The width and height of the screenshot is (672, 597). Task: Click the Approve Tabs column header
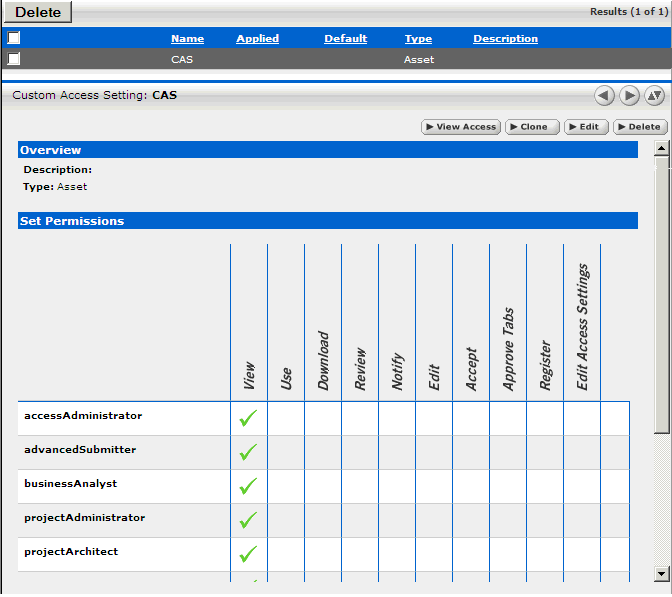coord(508,349)
